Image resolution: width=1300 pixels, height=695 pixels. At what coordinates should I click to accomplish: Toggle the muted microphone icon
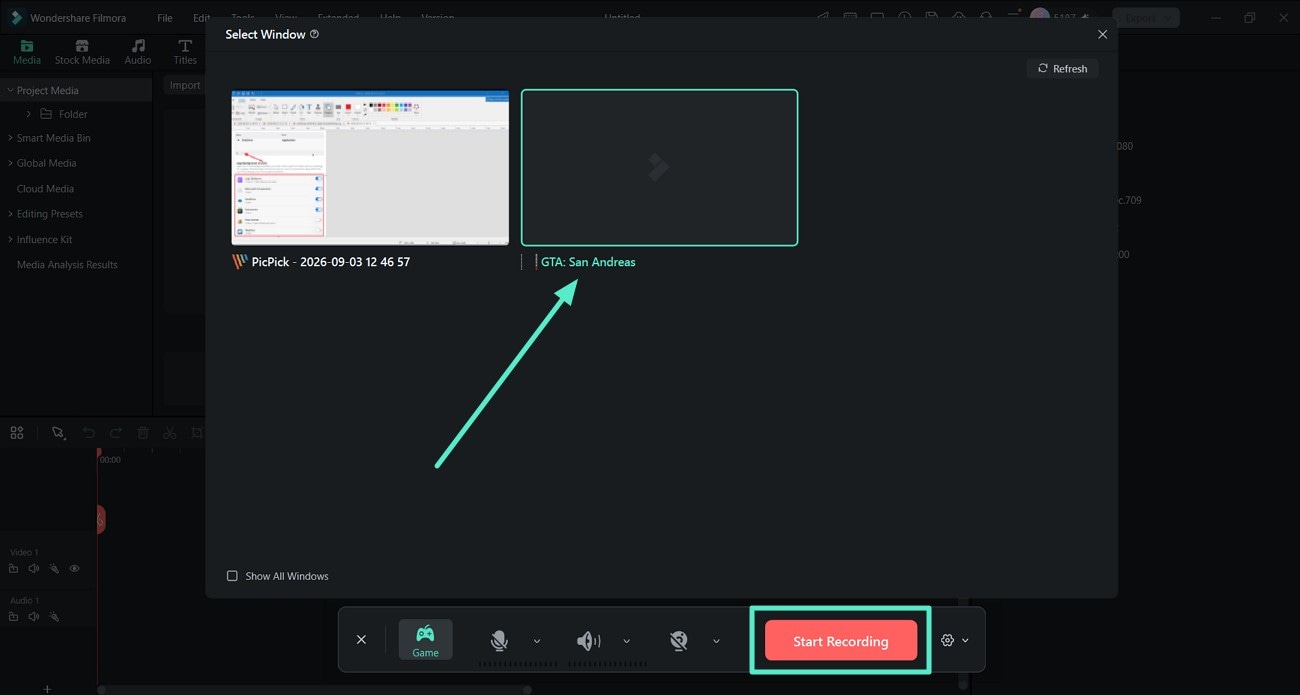499,641
